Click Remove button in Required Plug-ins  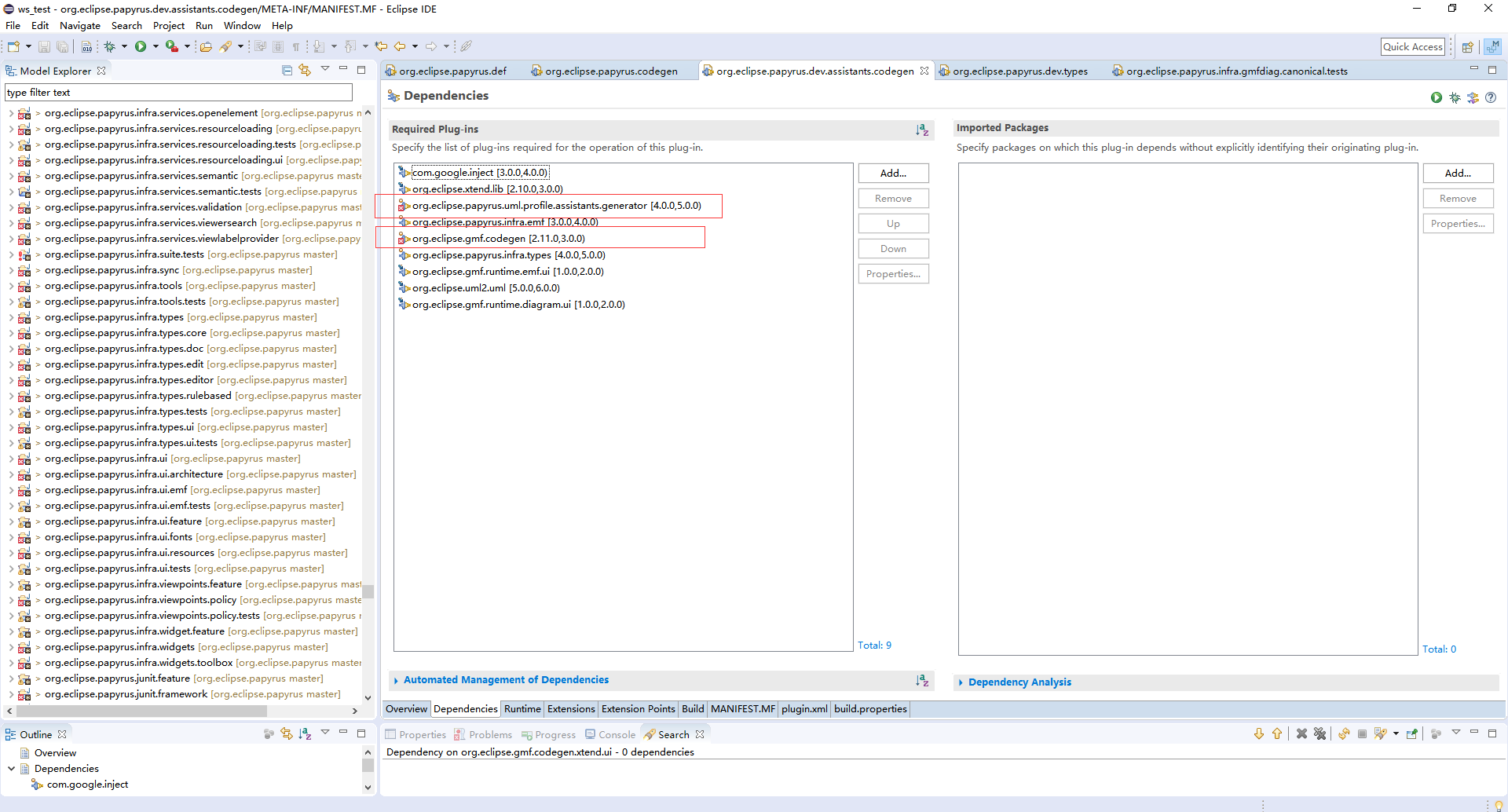(x=894, y=198)
